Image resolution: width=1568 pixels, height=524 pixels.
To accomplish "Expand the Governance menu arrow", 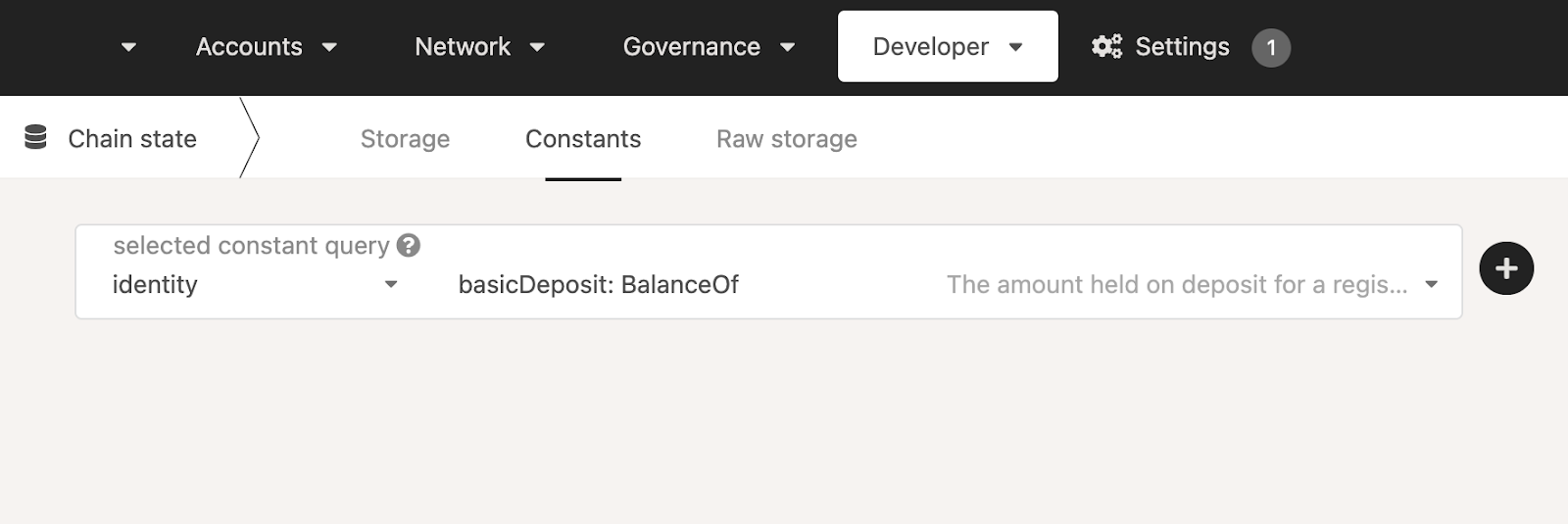I will [x=787, y=47].
